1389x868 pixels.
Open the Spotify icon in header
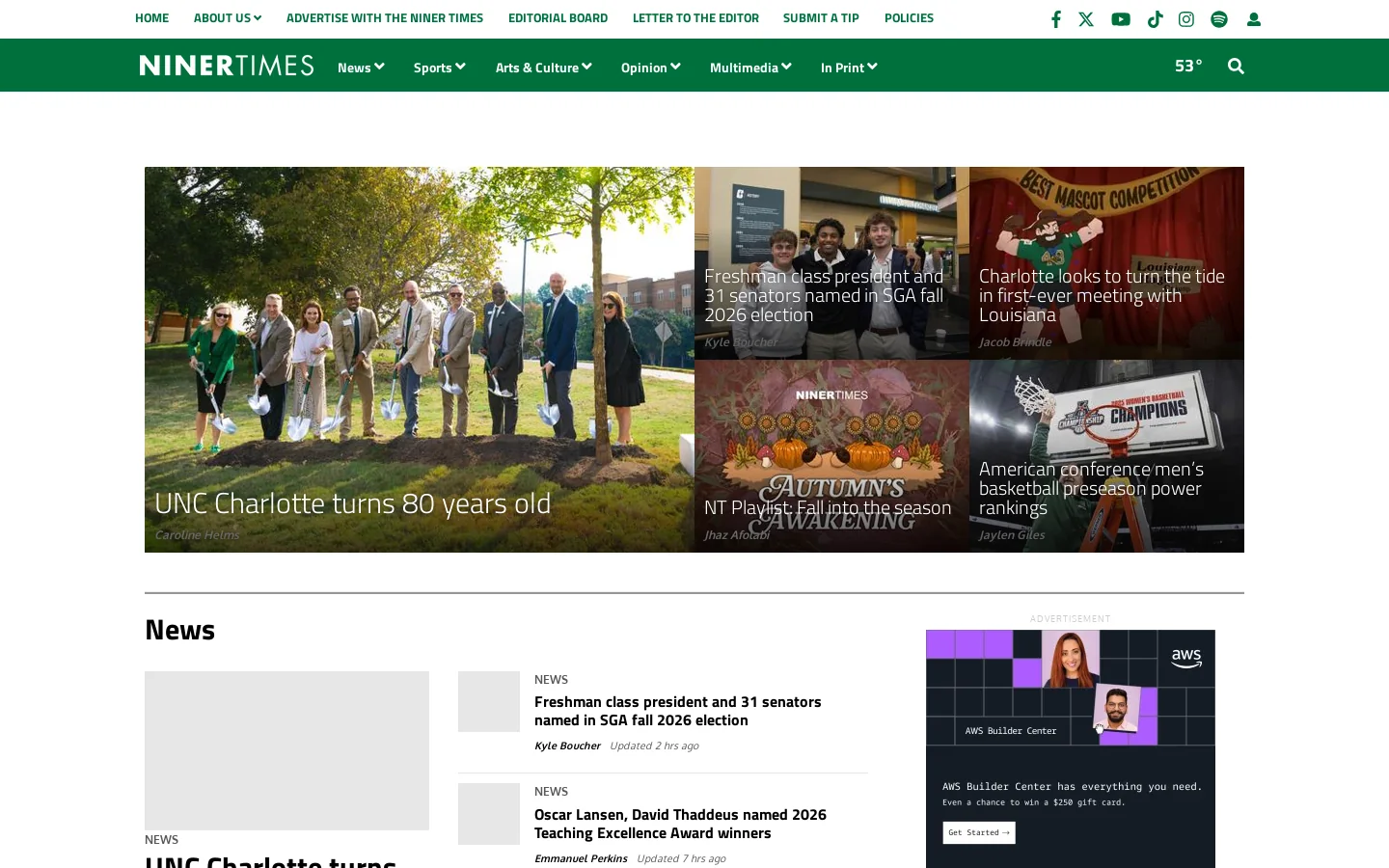1219,19
